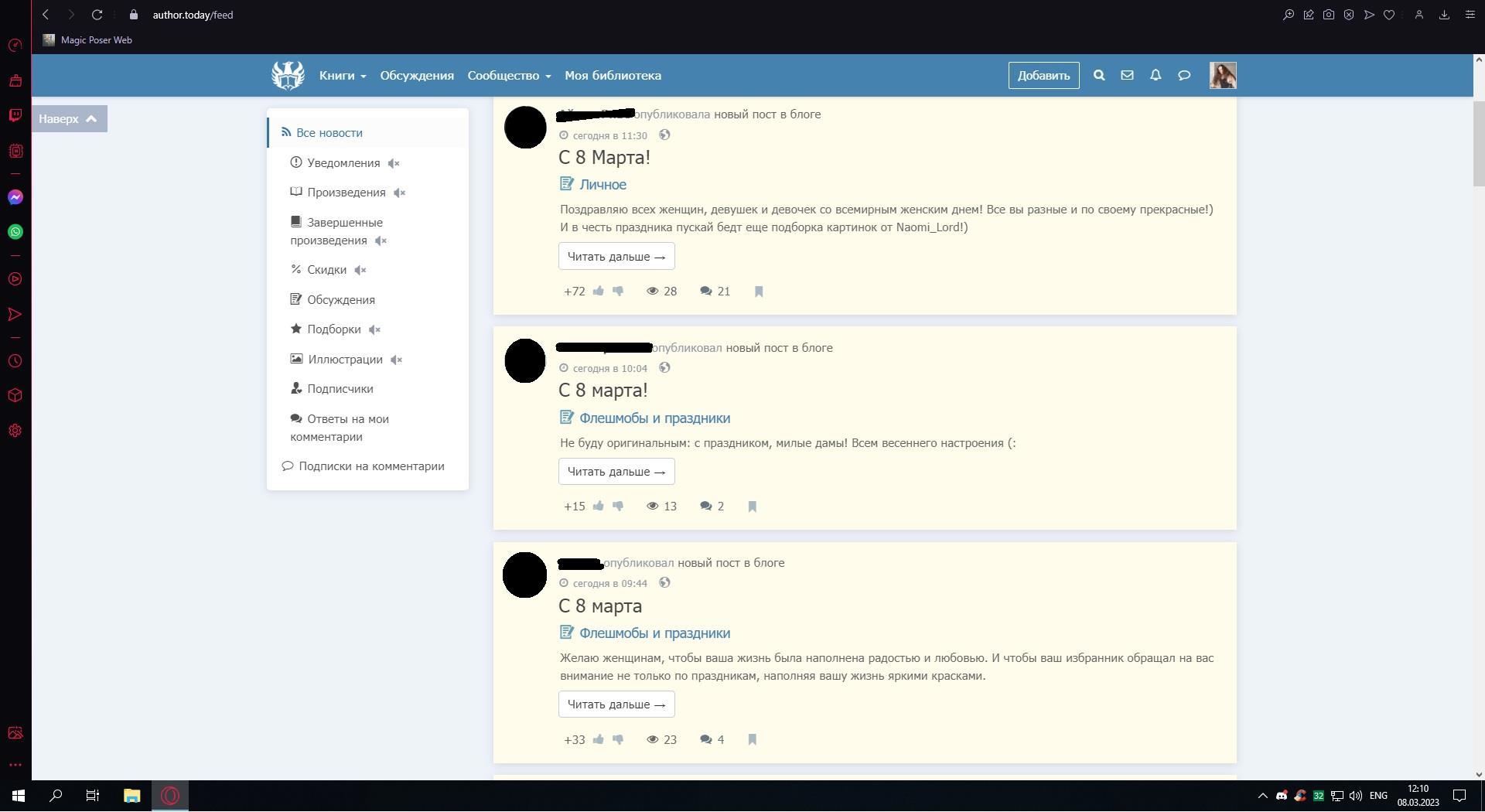Toggle mute for Произведения feed

[399, 193]
